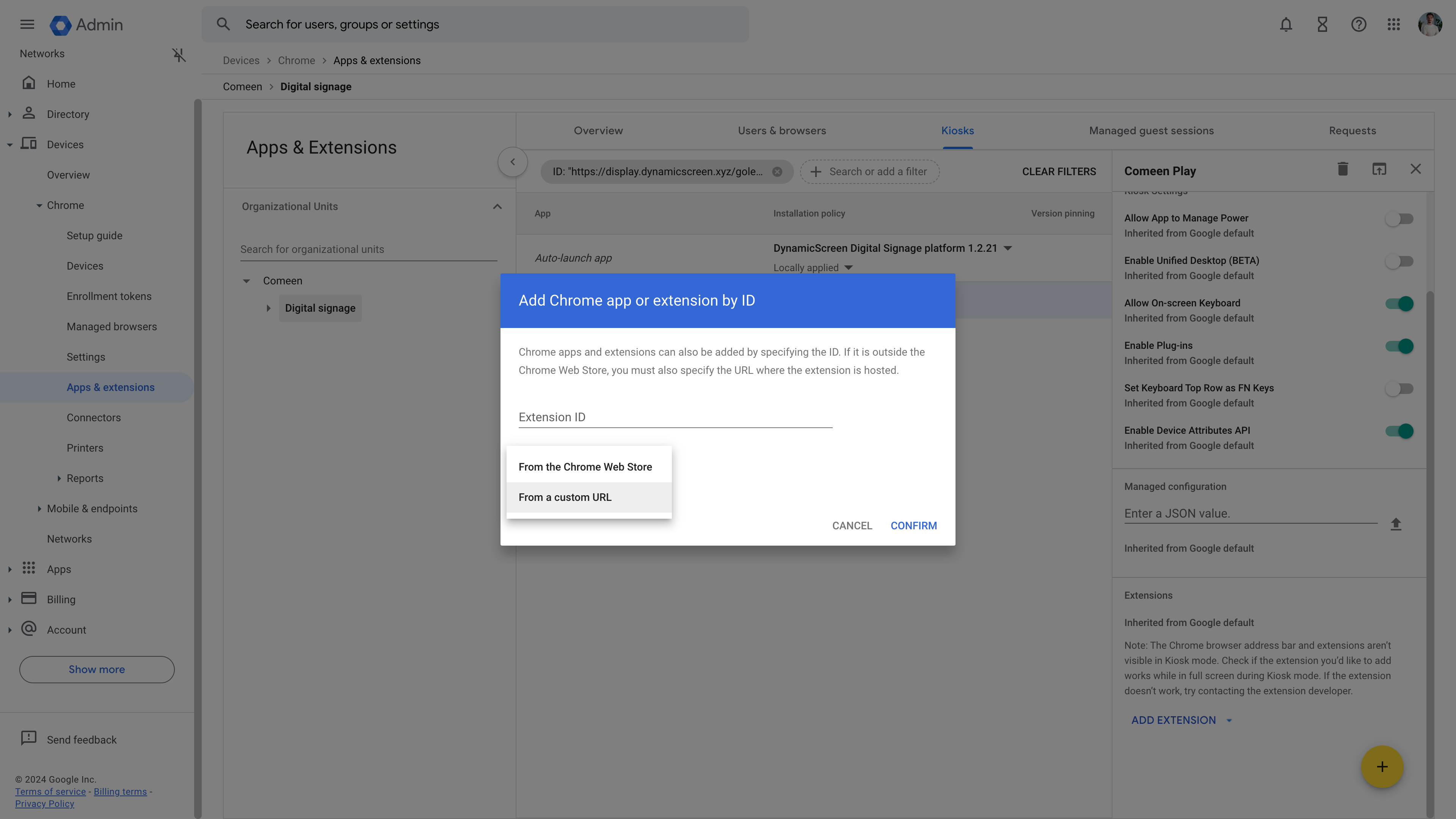This screenshot has width=1456, height=819.
Task: Expand the Directory sidebar section
Action: point(9,114)
